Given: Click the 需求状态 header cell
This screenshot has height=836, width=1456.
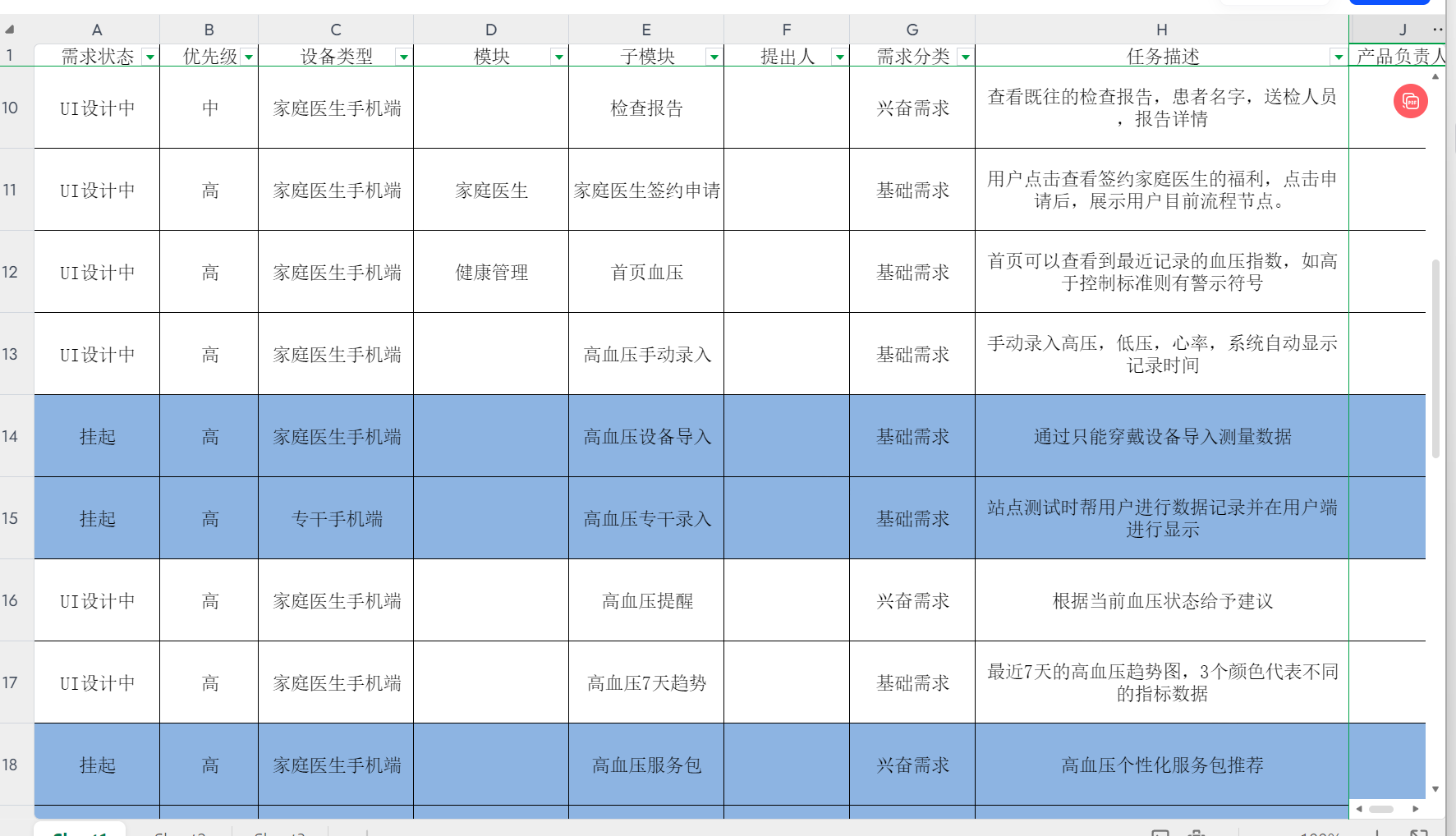Looking at the screenshot, I should pos(97,56).
